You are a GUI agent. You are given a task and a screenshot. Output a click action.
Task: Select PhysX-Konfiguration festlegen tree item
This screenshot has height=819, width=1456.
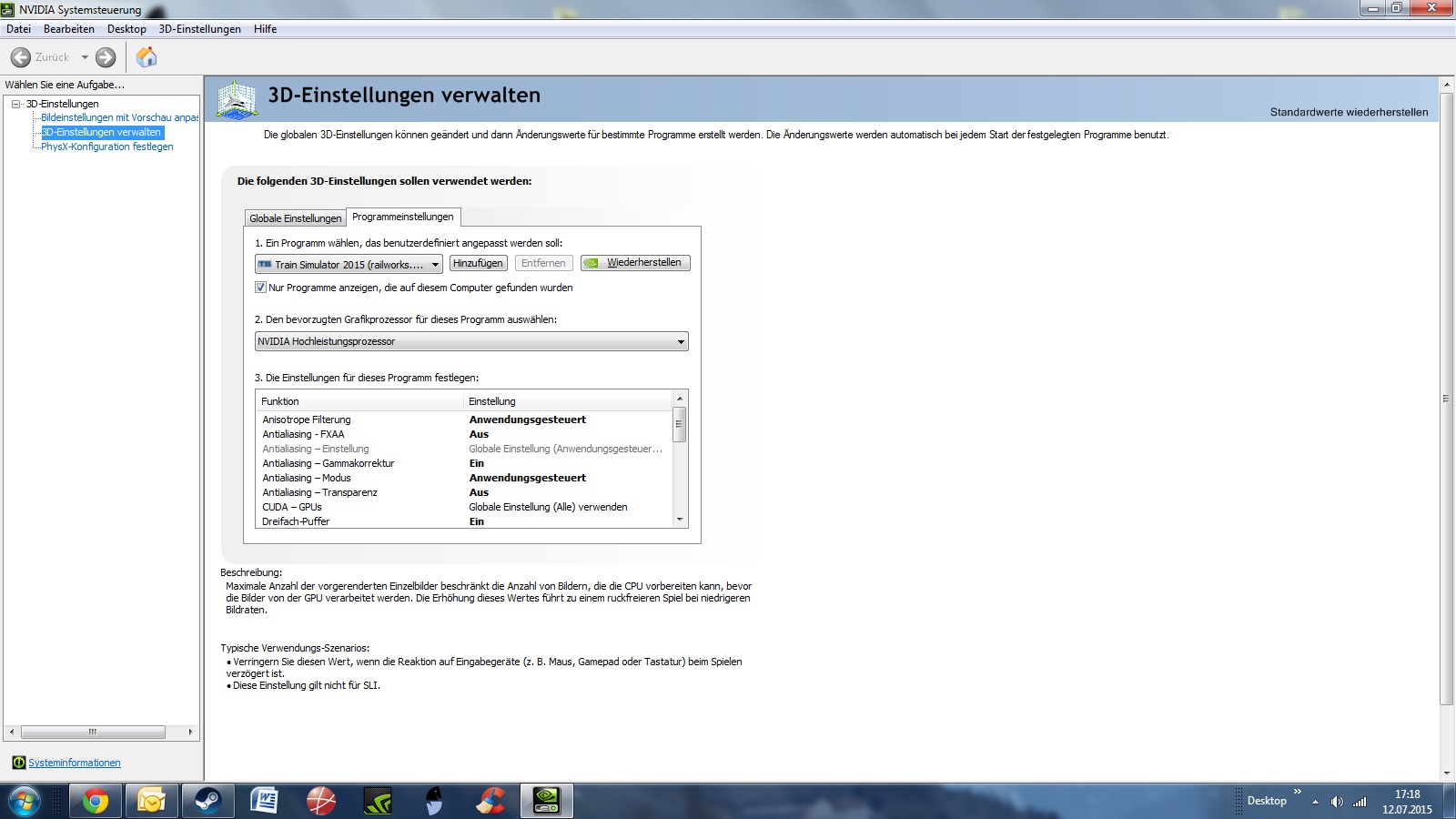[x=107, y=147]
